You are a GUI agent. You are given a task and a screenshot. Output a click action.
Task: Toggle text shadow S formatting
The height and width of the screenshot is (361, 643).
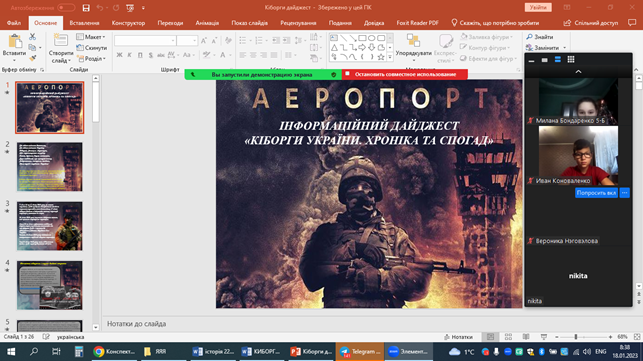(x=150, y=55)
